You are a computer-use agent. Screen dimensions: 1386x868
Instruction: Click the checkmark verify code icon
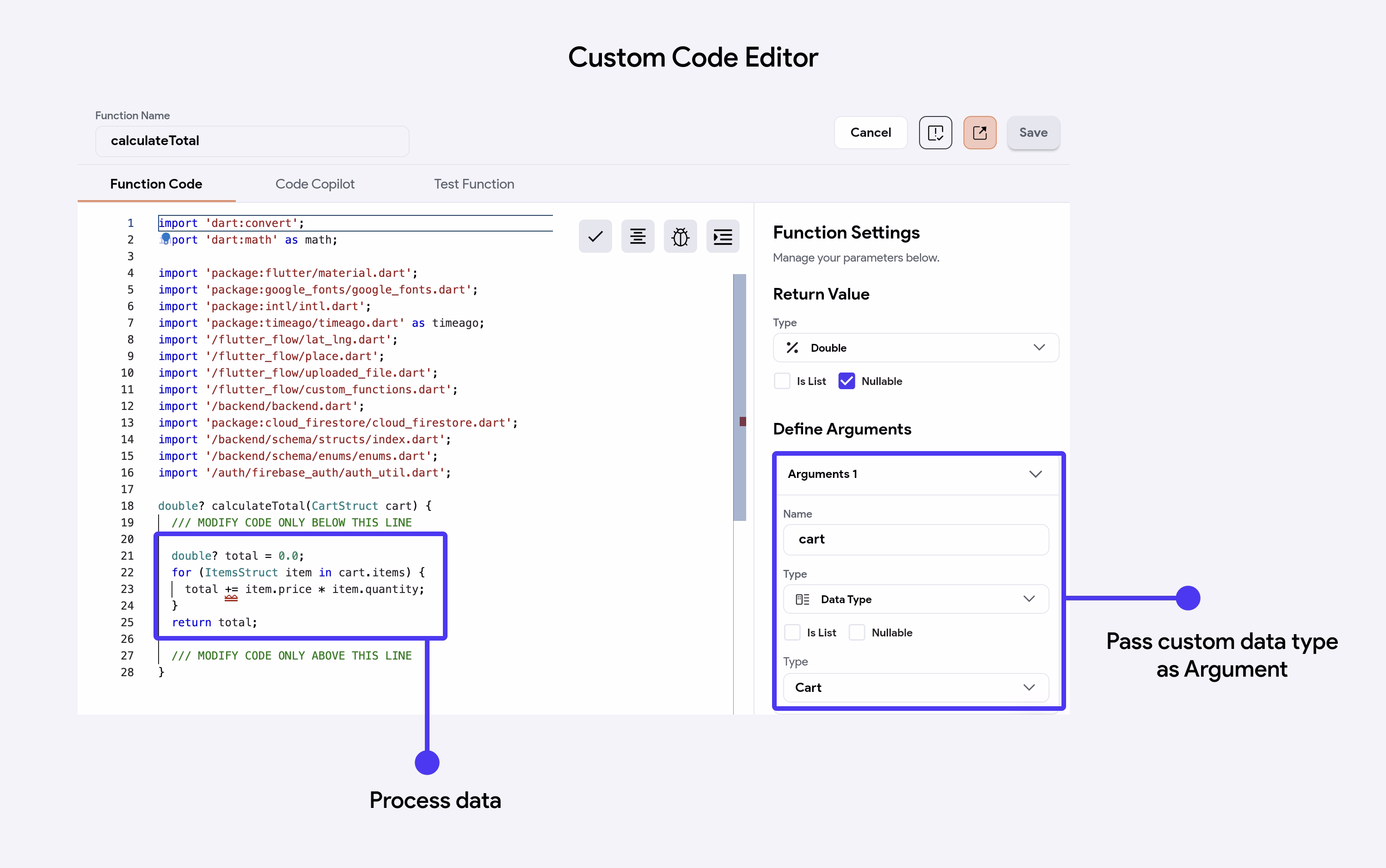click(595, 236)
